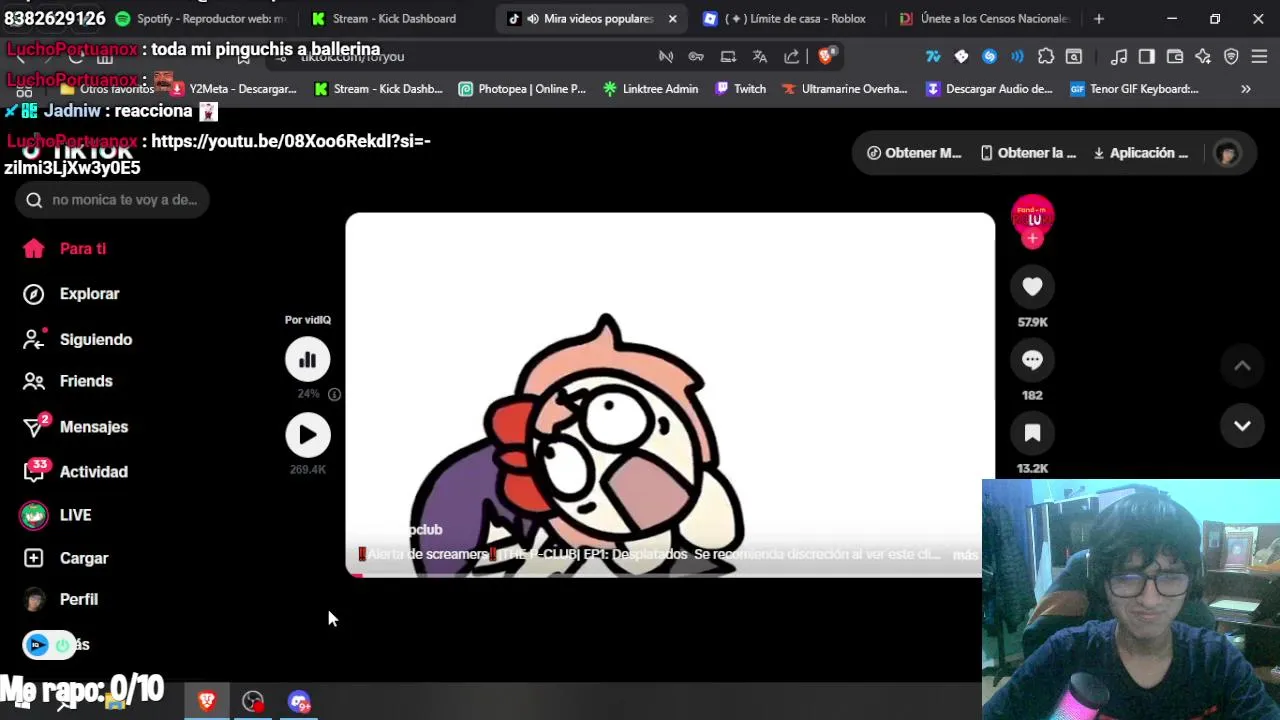The width and height of the screenshot is (1280, 720).
Task: Expand the video description with más
Action: pyautogui.click(x=965, y=555)
